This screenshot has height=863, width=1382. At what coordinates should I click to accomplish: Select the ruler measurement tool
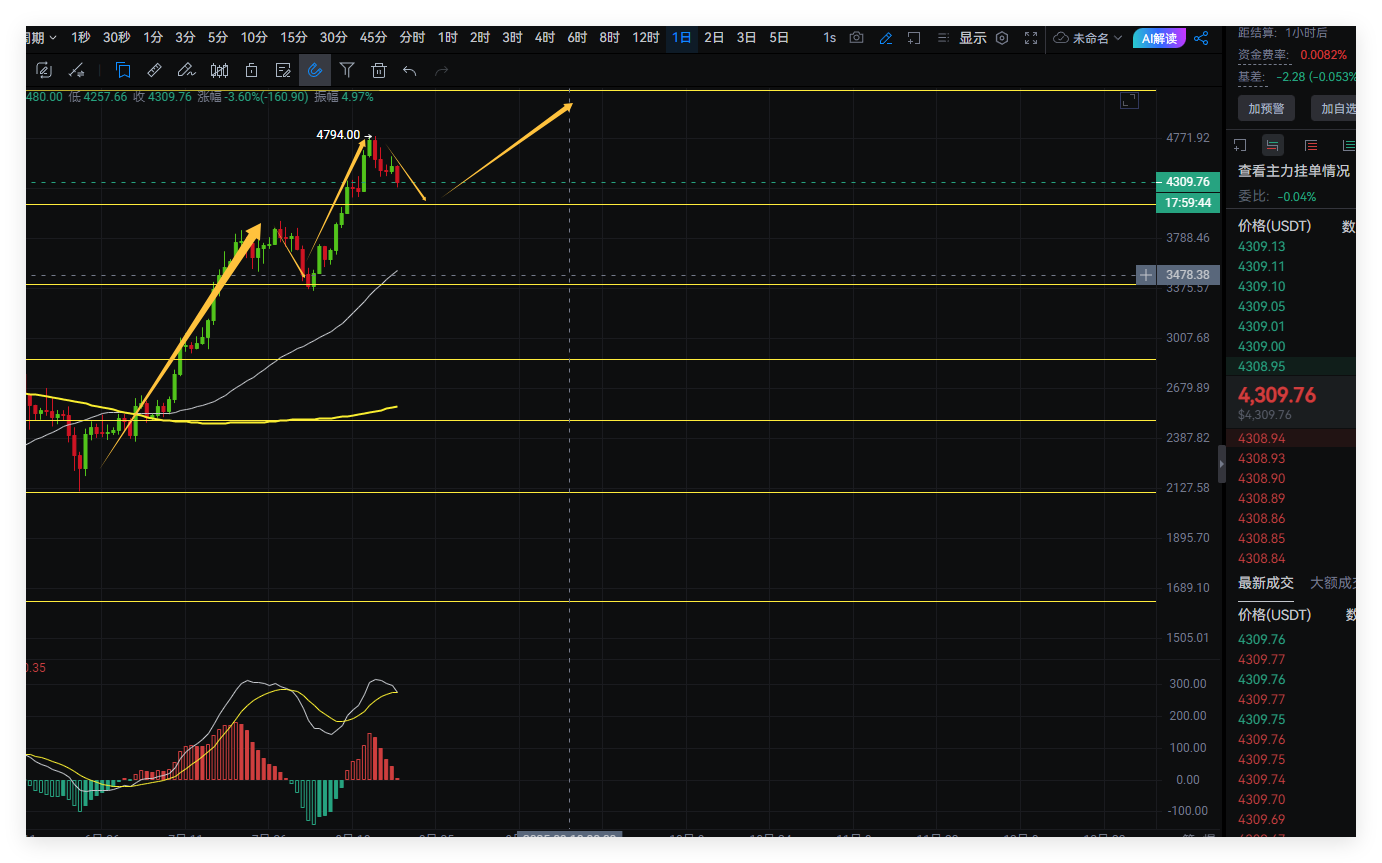pos(154,70)
